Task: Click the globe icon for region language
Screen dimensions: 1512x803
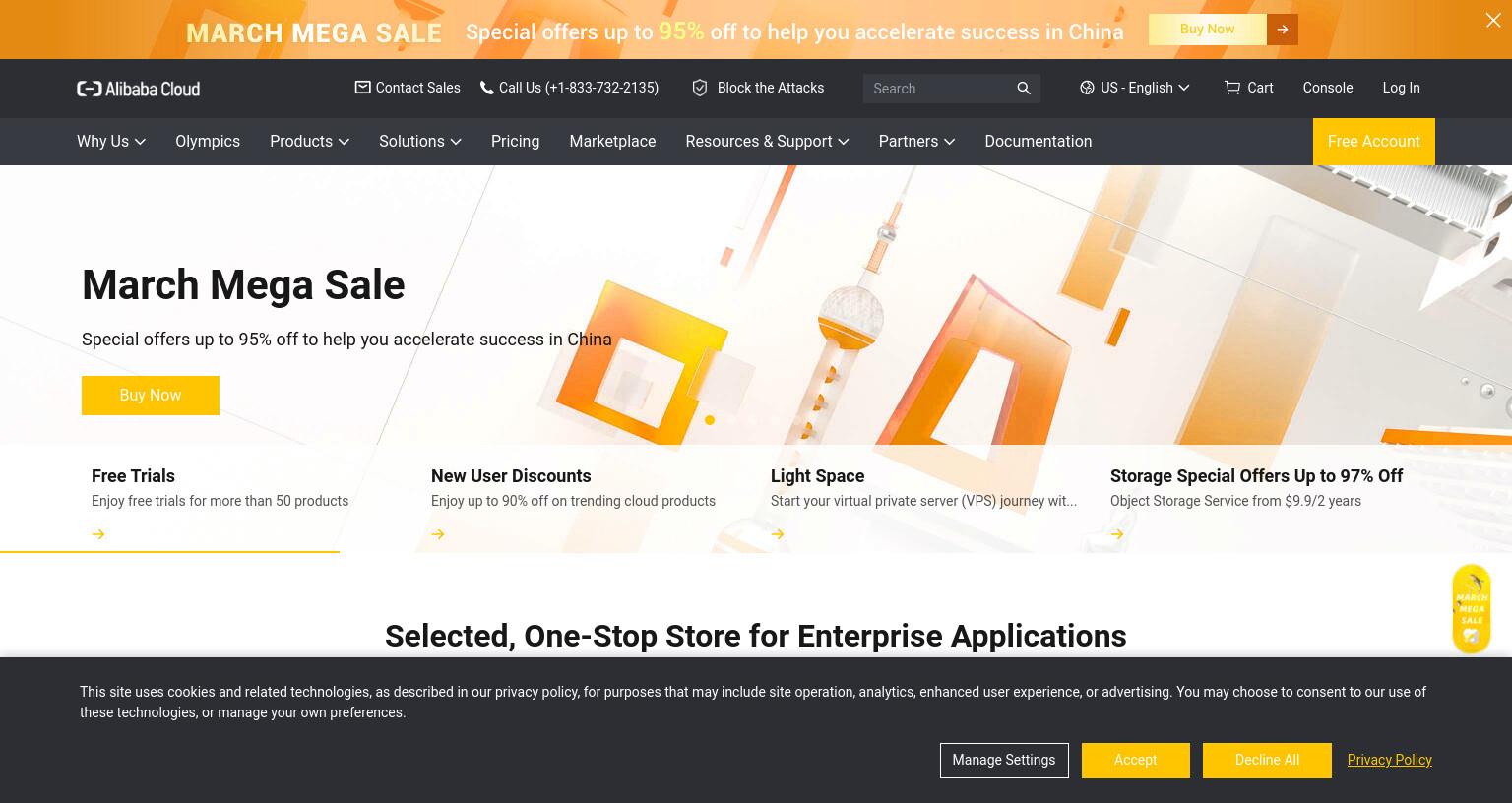Action: click(1087, 88)
